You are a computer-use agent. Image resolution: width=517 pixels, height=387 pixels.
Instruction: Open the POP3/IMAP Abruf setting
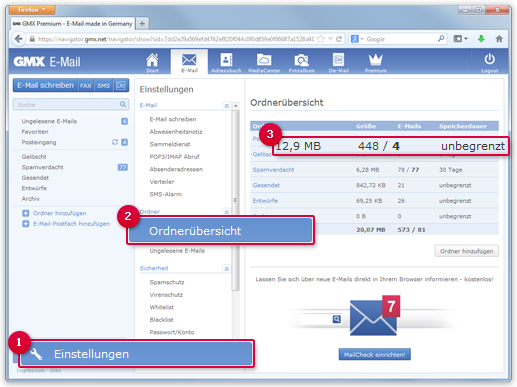tap(174, 157)
